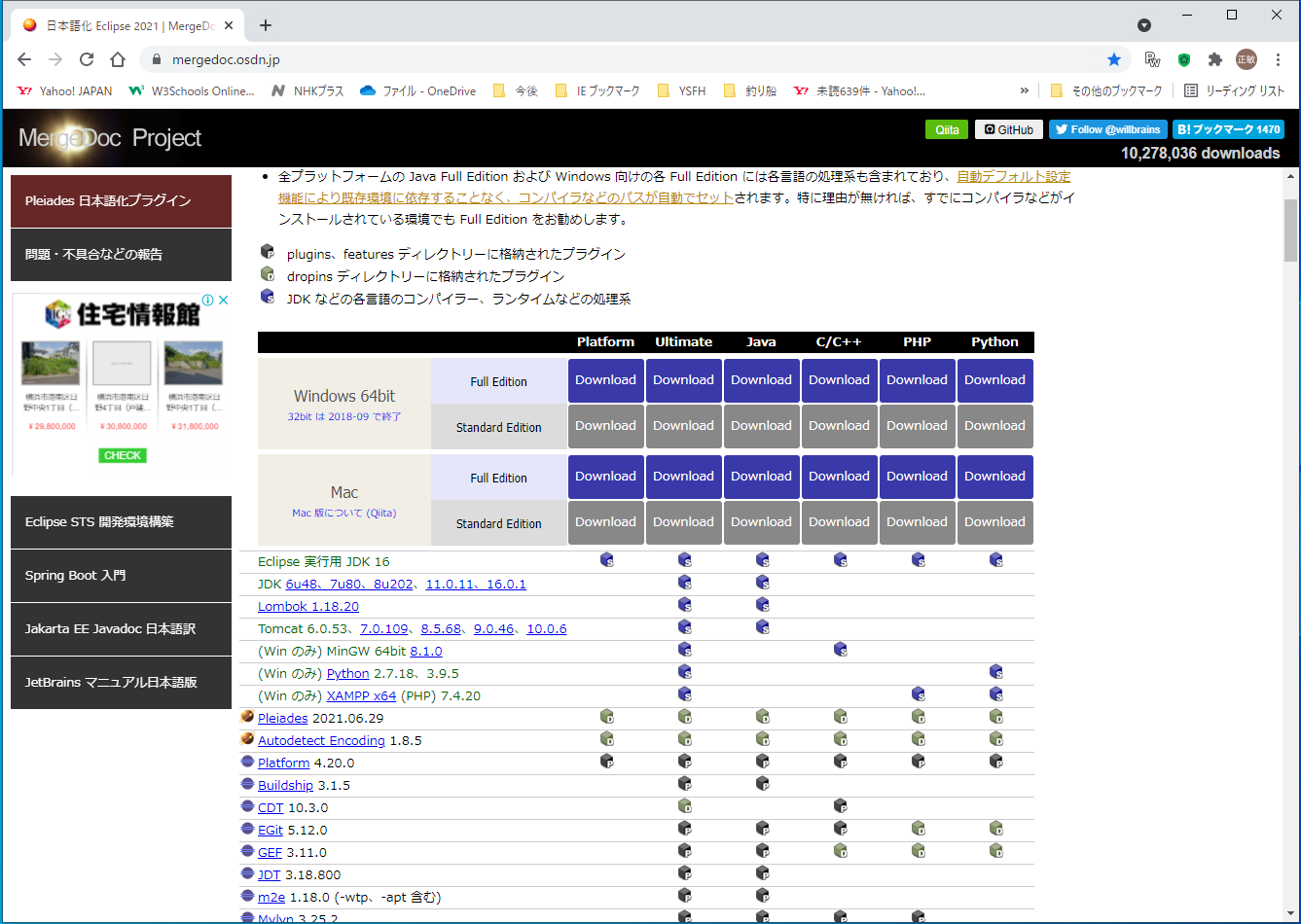Open the リーディング リスト panel
Image resolution: width=1301 pixels, height=924 pixels.
point(1234,90)
